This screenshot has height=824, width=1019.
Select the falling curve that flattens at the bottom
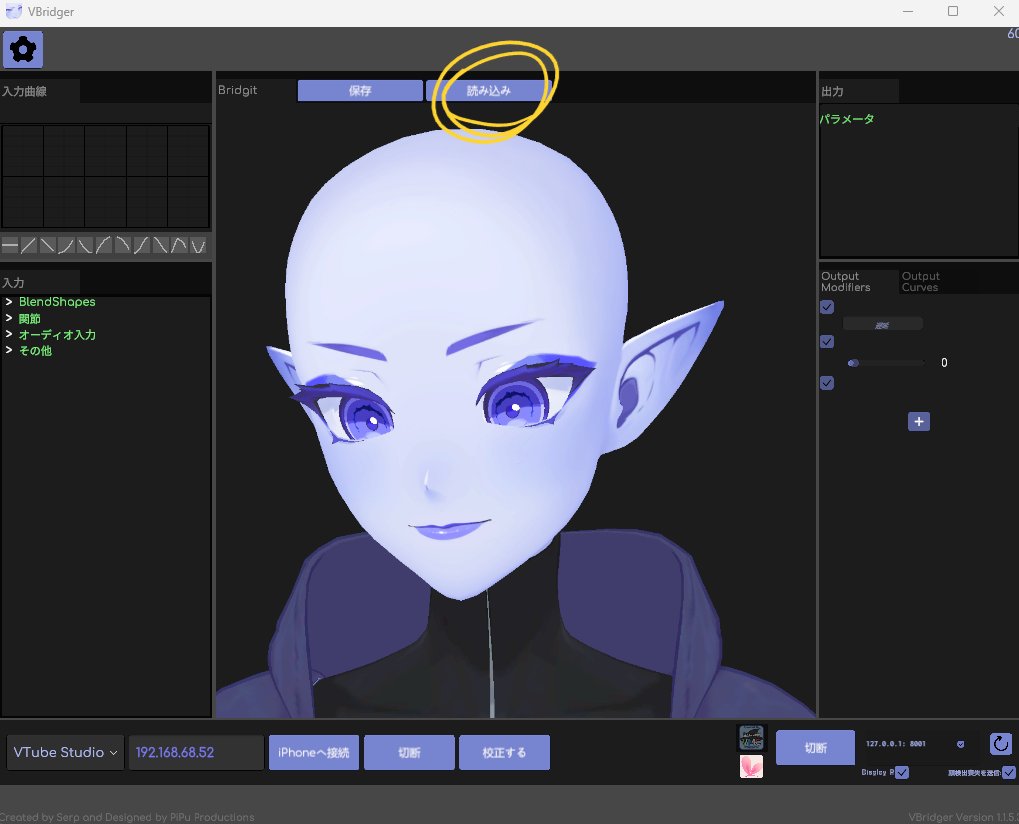(85, 246)
